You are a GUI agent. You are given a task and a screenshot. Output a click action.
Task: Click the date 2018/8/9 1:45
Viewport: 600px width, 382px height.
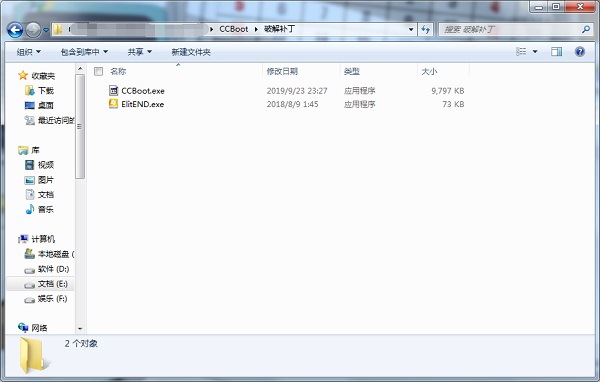(292, 104)
